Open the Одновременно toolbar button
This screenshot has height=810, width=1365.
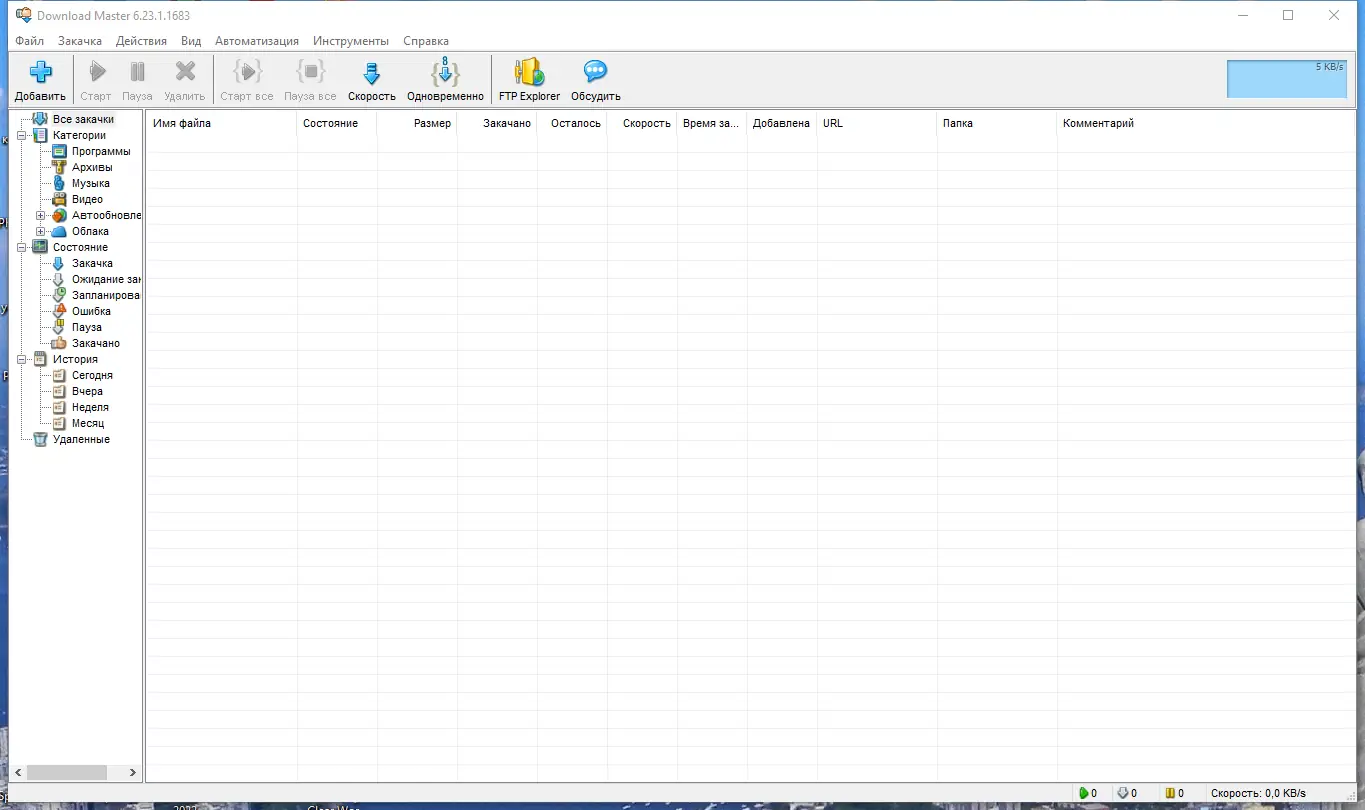(x=445, y=80)
